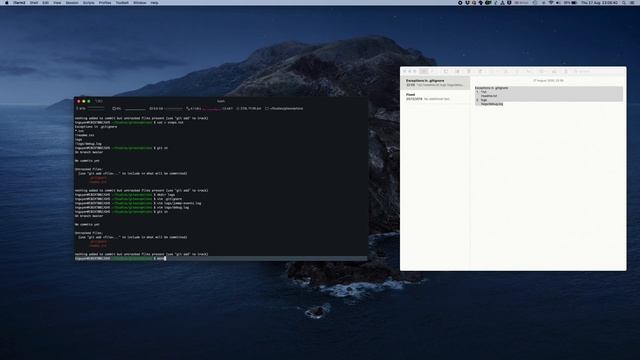Click the current prompt line at terminal bottom

(x=221, y=258)
